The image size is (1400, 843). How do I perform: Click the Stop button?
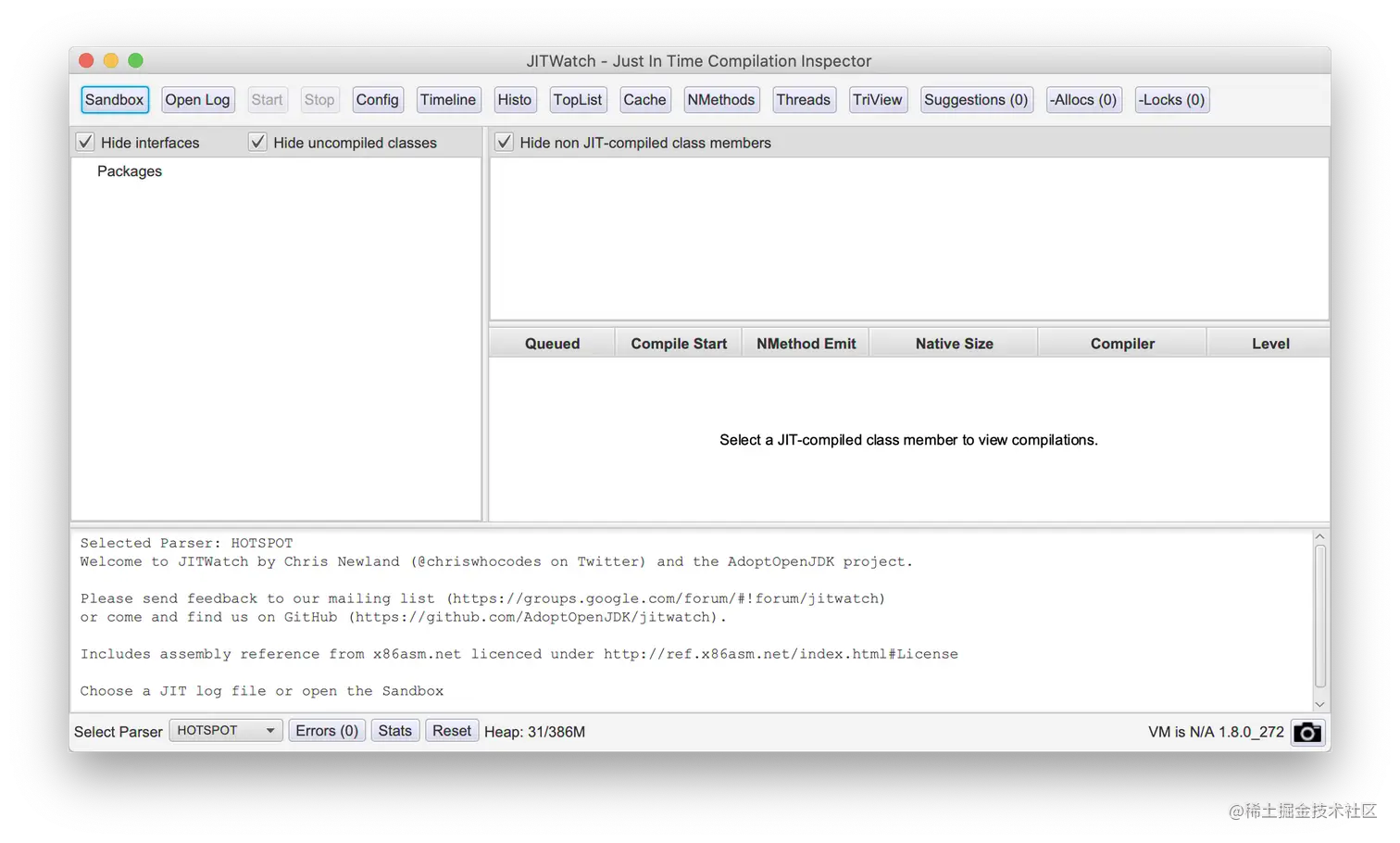(x=319, y=100)
